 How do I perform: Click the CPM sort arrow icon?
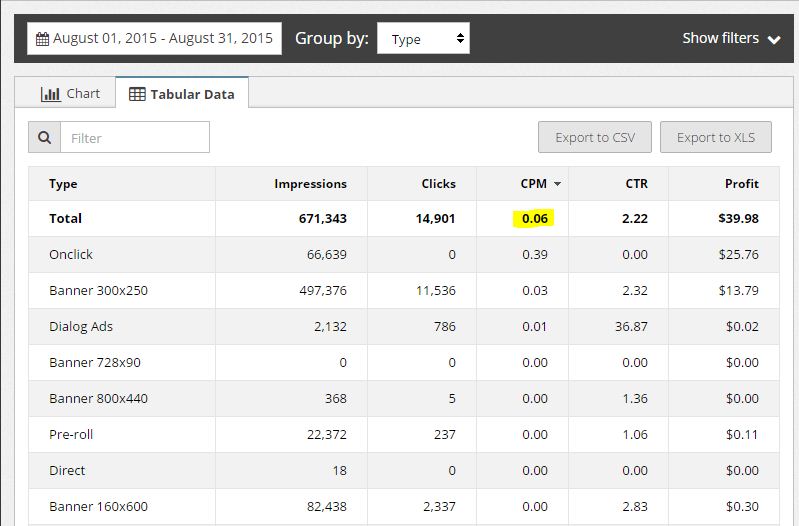[557, 184]
